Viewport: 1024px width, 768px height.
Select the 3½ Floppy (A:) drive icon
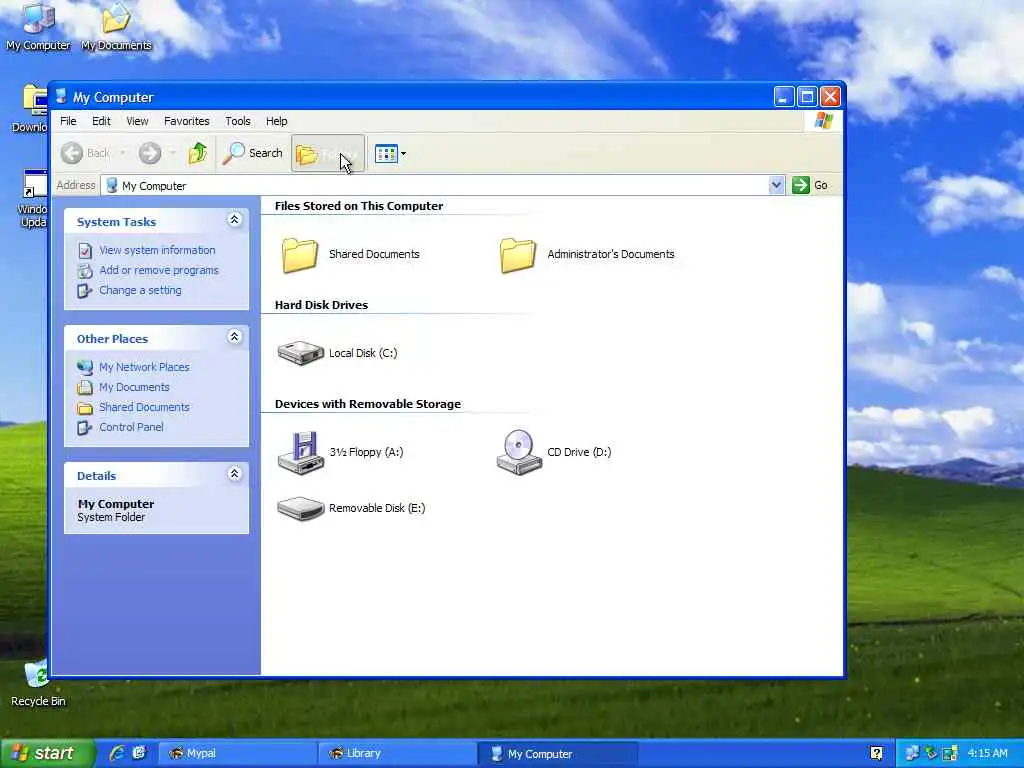(300, 453)
